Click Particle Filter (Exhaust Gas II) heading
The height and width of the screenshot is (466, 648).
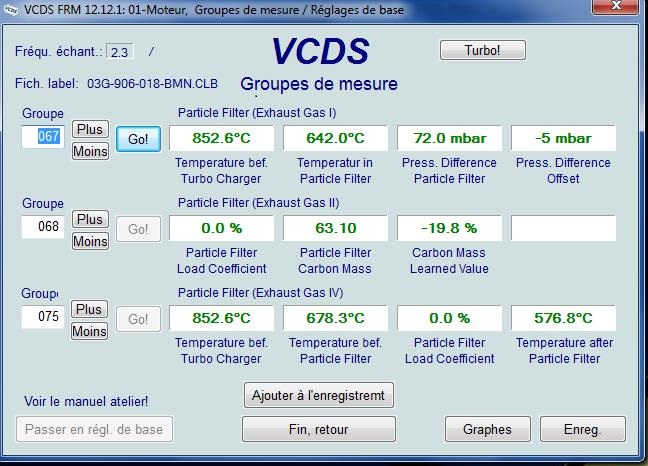pyautogui.click(x=259, y=203)
